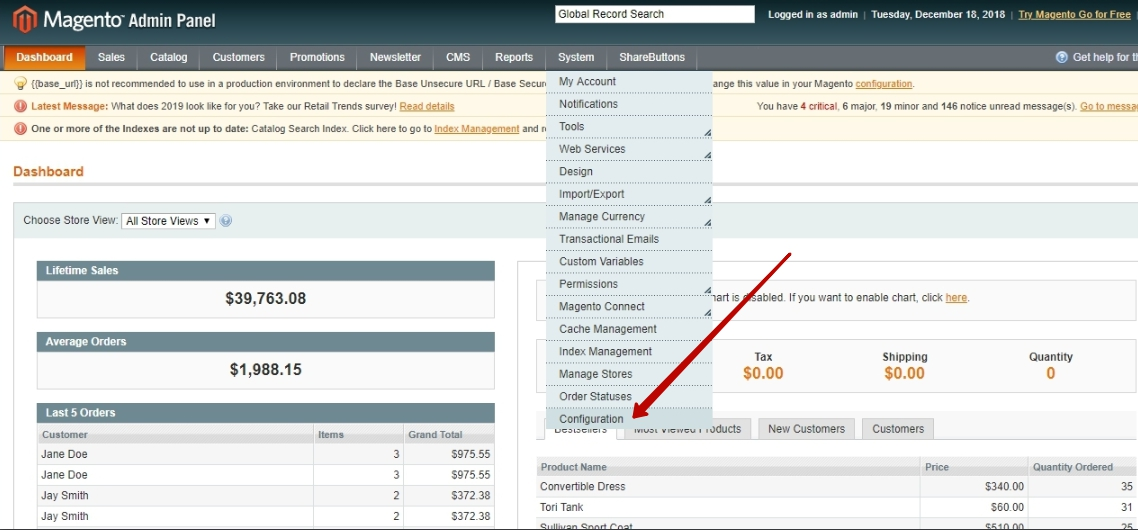Click the Grand Total column header
The image size is (1138, 530).
449,434
